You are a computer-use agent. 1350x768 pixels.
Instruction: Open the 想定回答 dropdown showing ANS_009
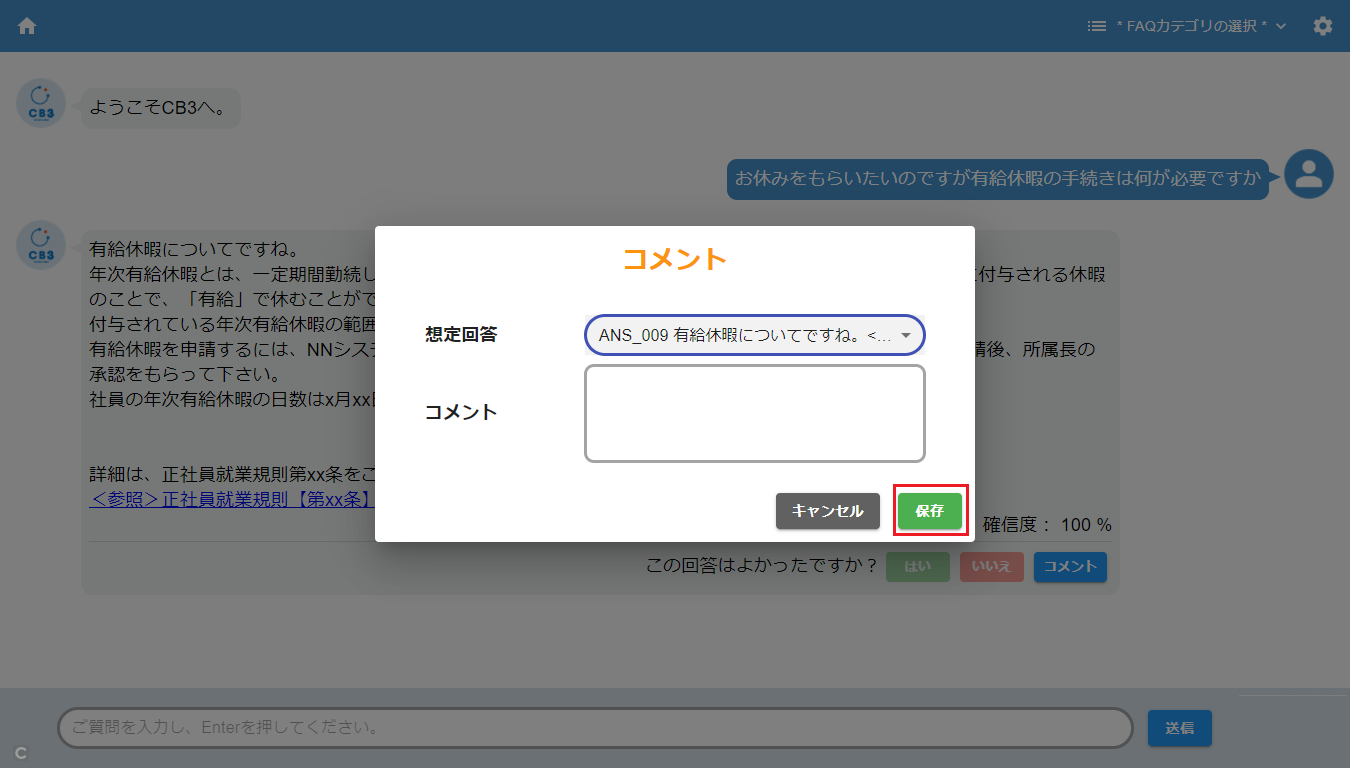754,336
